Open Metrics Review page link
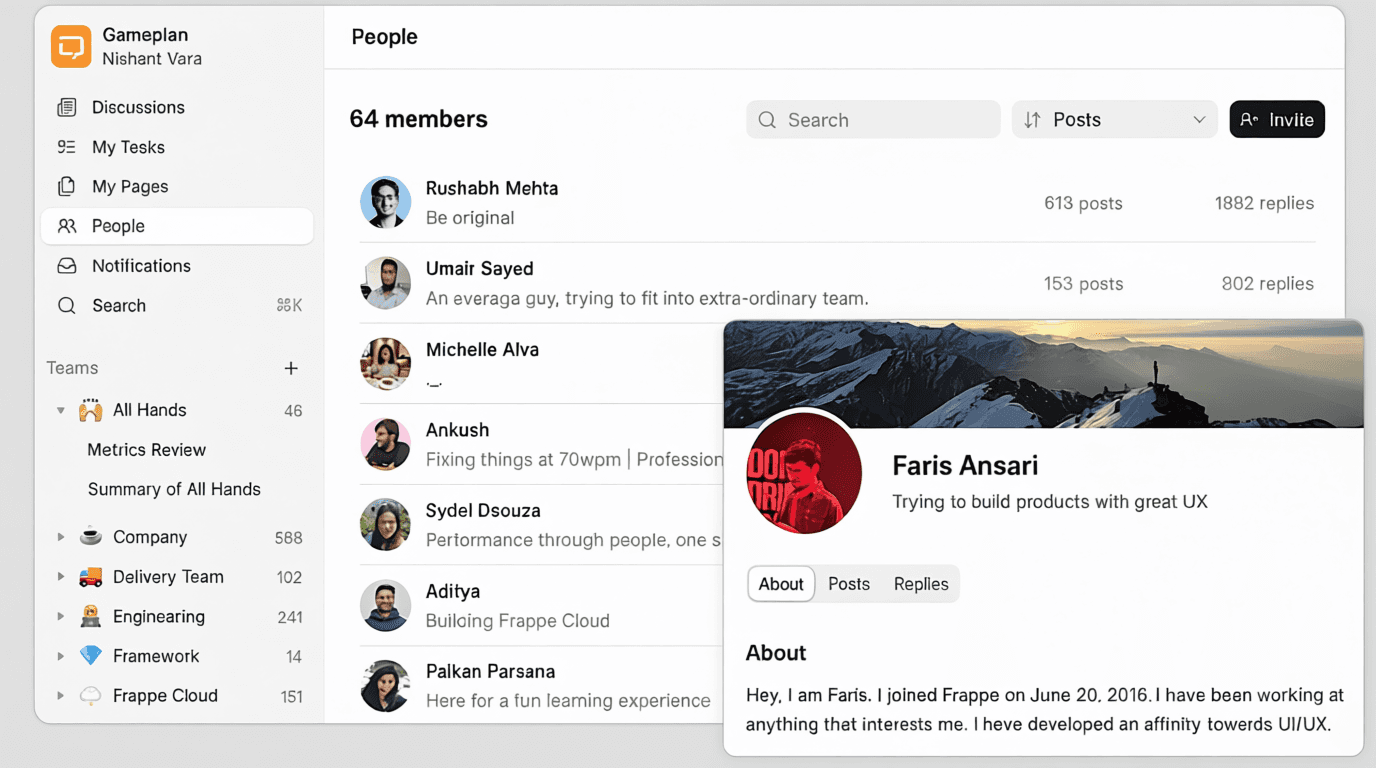 pos(146,450)
